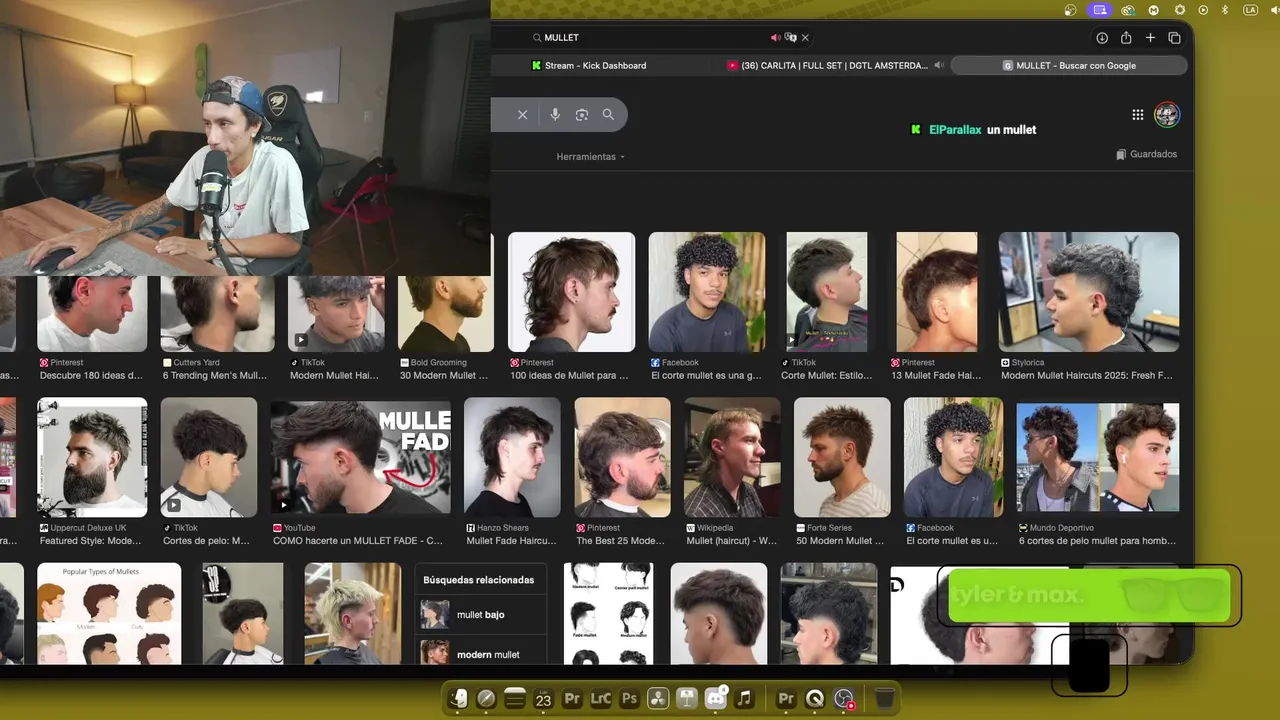Clear the Google search box text
1280x720 pixels.
pos(522,115)
